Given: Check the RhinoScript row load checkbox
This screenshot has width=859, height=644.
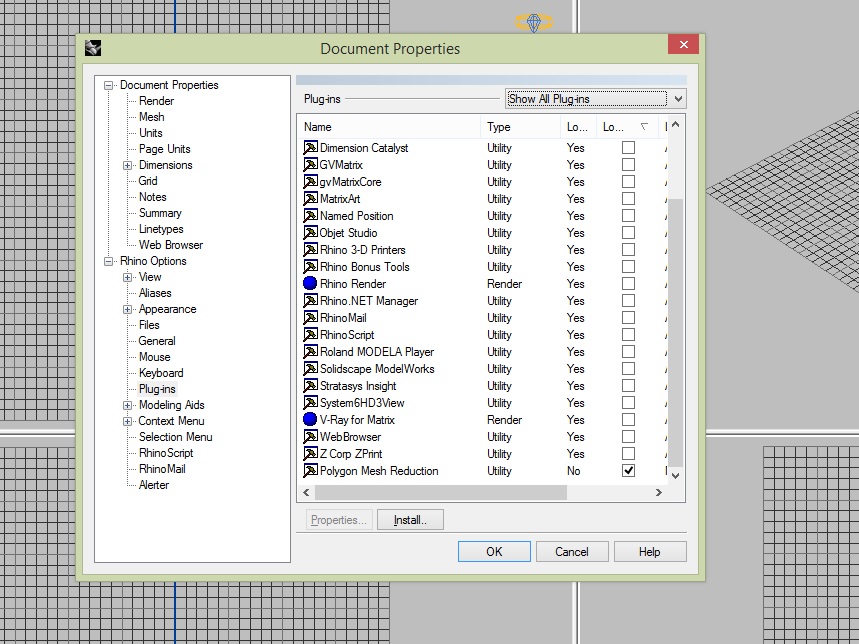Looking at the screenshot, I should [628, 335].
